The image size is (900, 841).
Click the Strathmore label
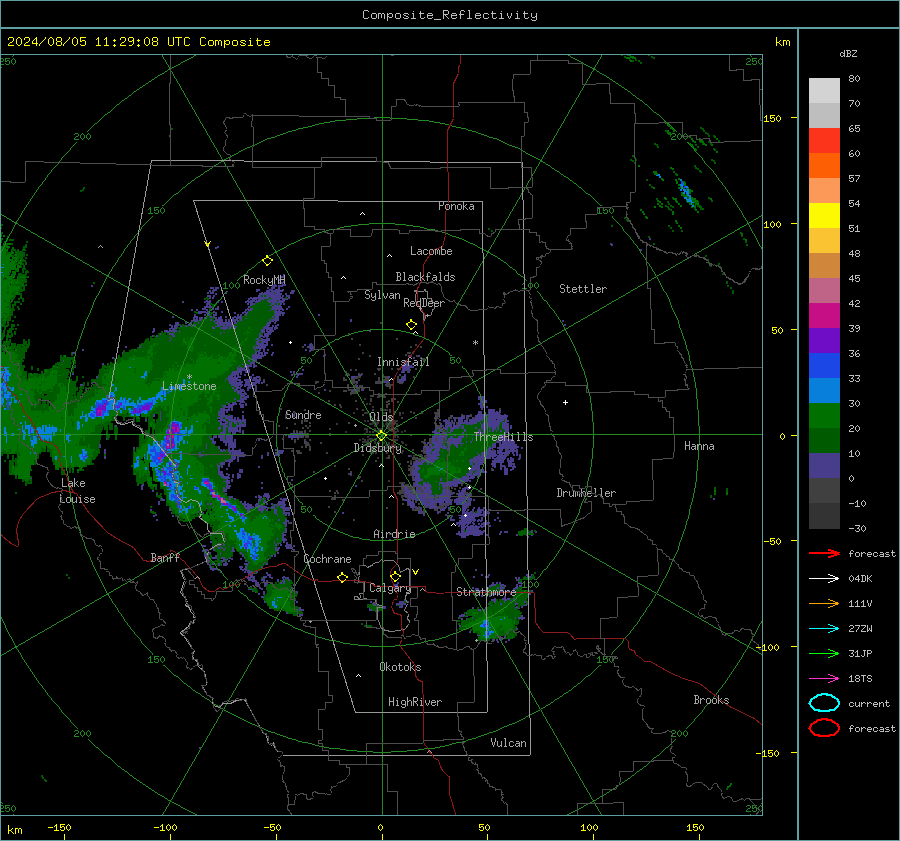486,592
